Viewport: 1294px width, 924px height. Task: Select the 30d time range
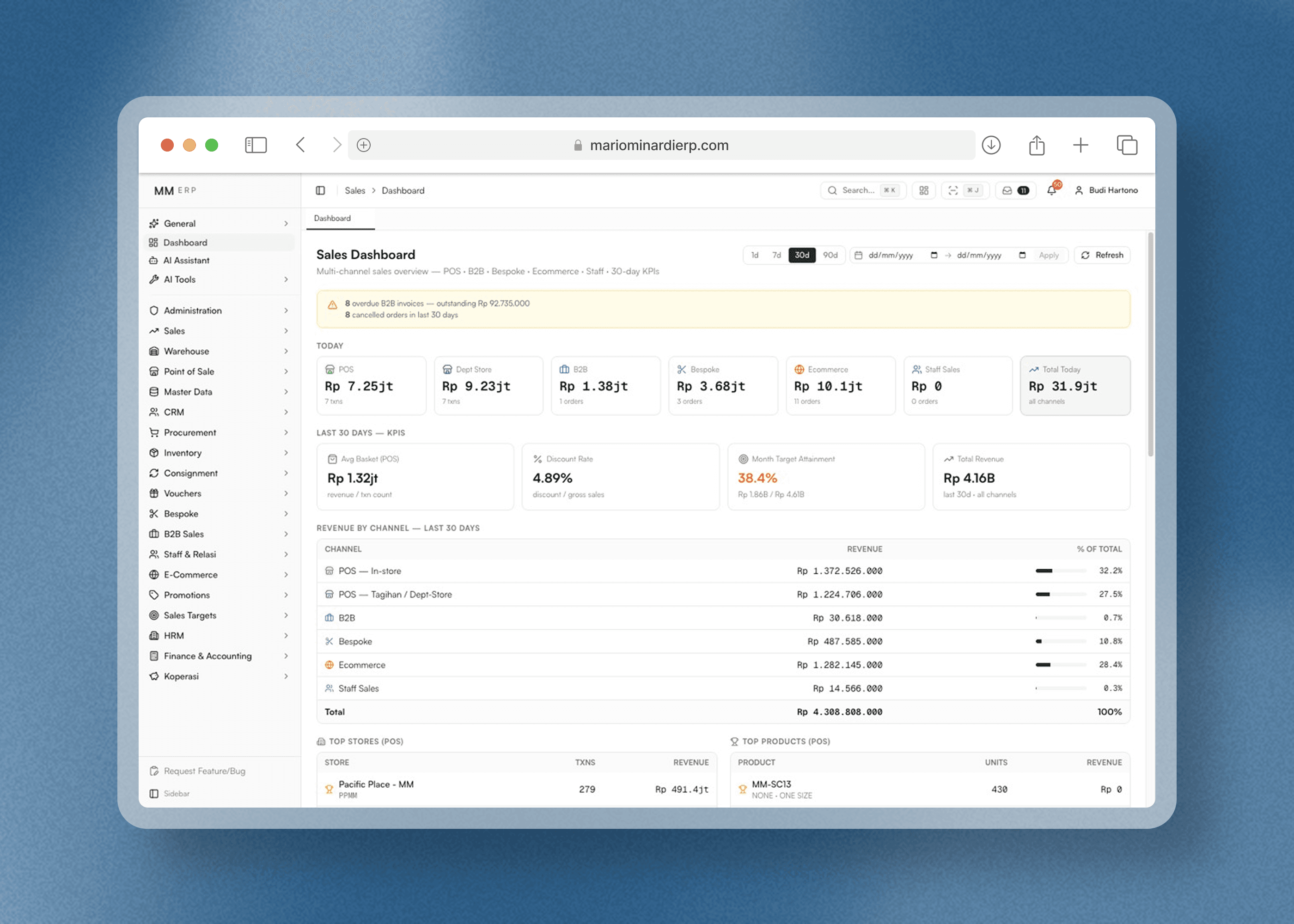pos(802,255)
